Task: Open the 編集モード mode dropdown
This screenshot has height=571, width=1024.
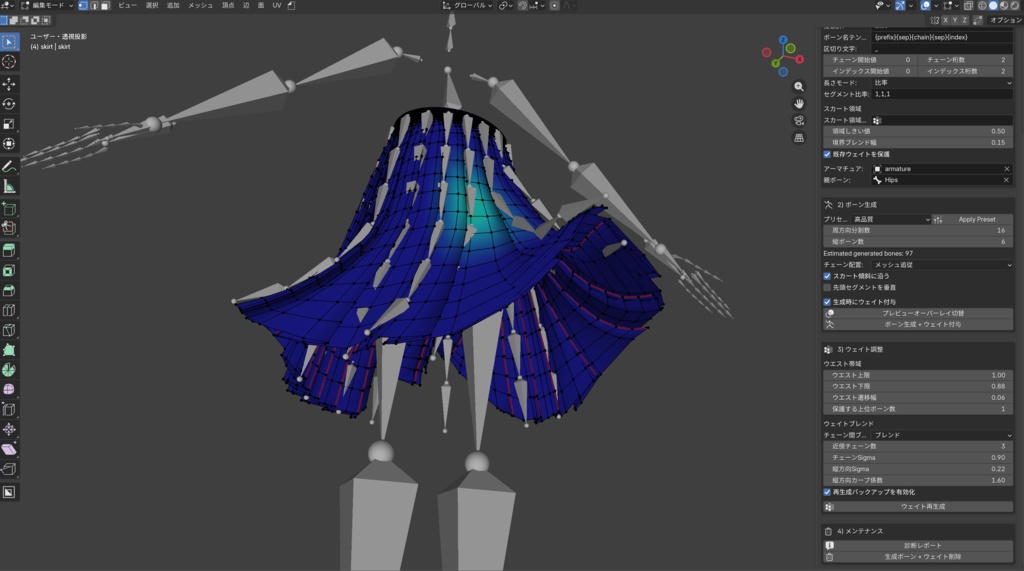Action: pyautogui.click(x=48, y=5)
